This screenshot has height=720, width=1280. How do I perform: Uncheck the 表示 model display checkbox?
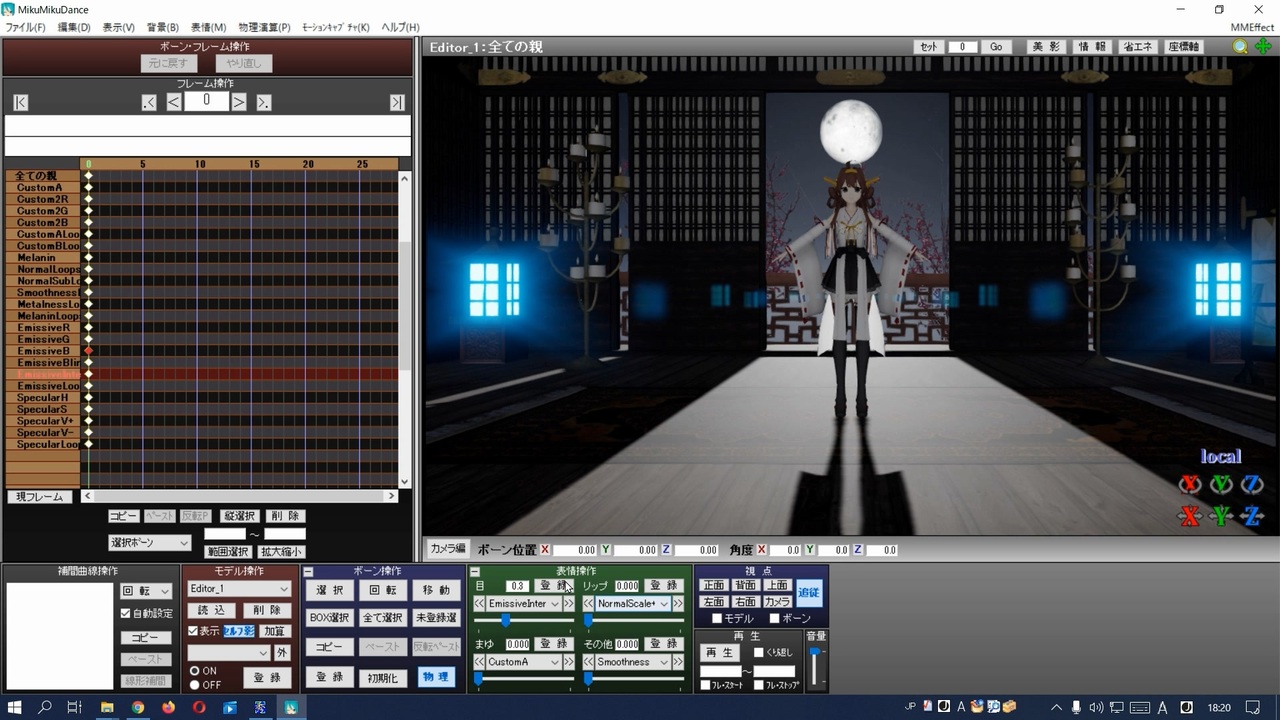pyautogui.click(x=193, y=631)
